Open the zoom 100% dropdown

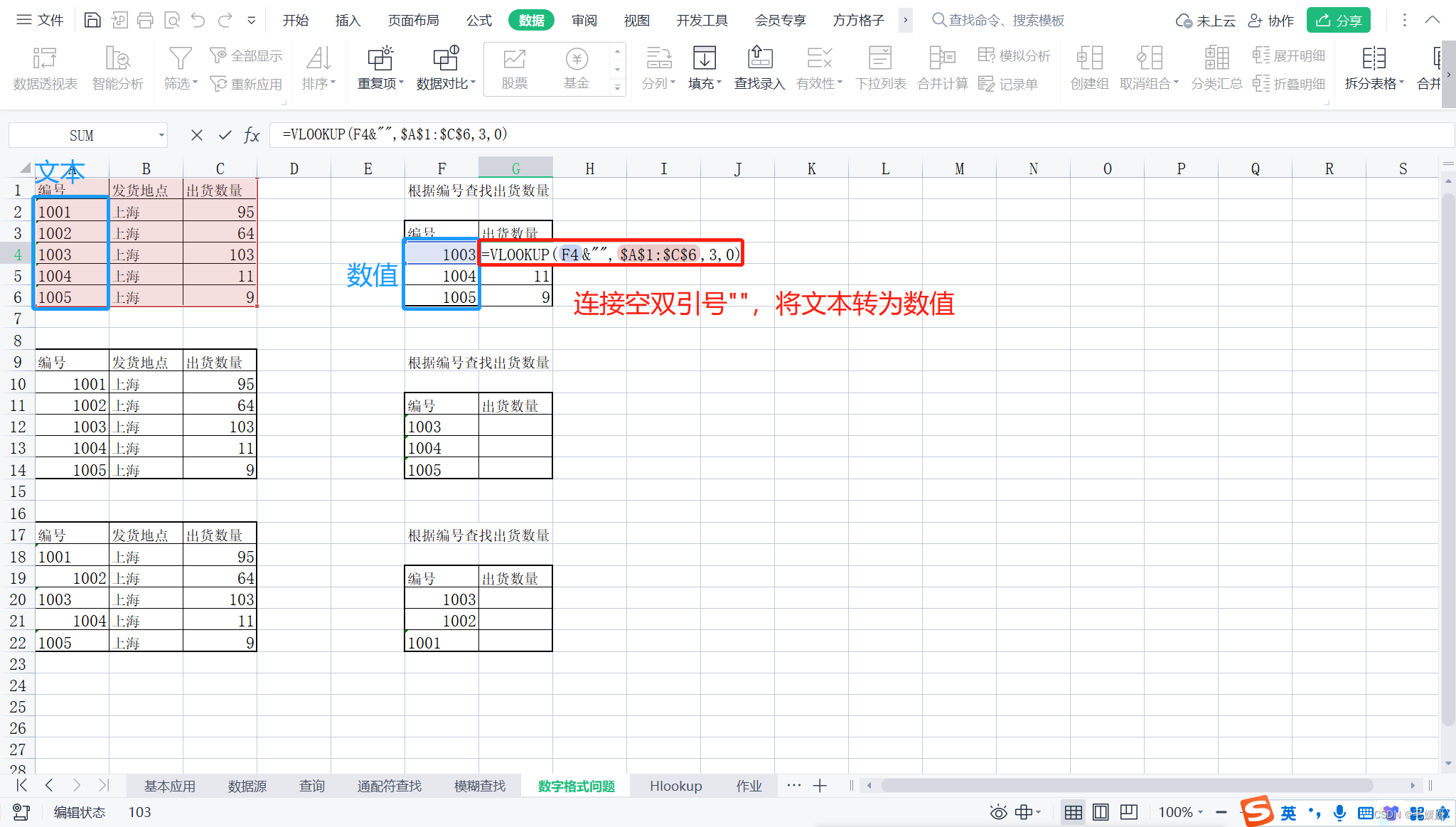(1181, 812)
